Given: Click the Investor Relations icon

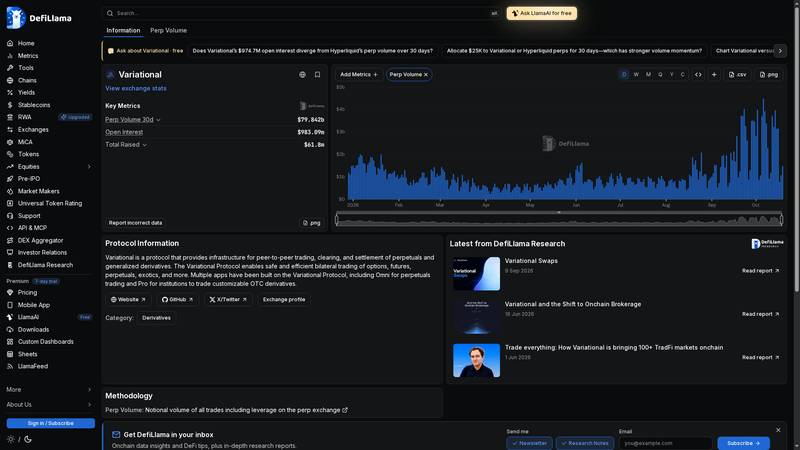Looking at the screenshot, I should coord(10,253).
